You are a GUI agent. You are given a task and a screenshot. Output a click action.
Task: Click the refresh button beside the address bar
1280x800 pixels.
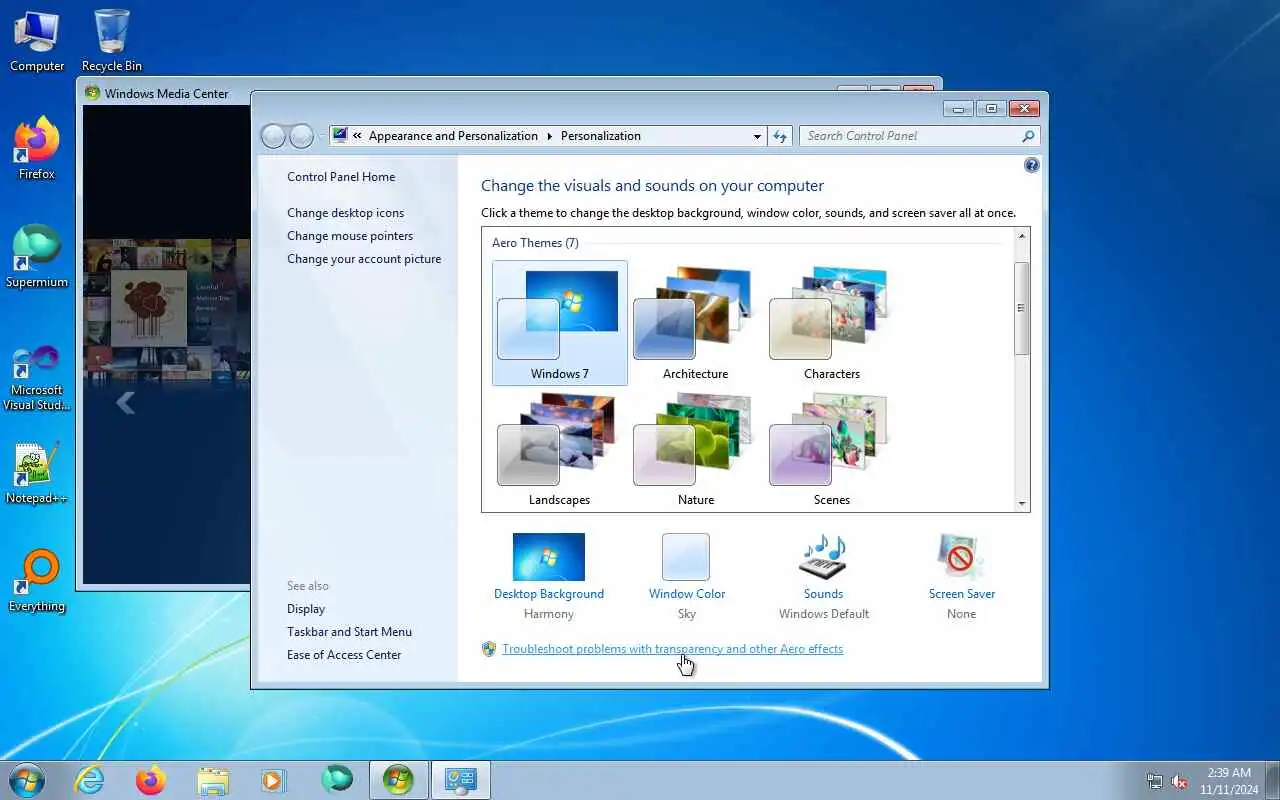tap(780, 136)
